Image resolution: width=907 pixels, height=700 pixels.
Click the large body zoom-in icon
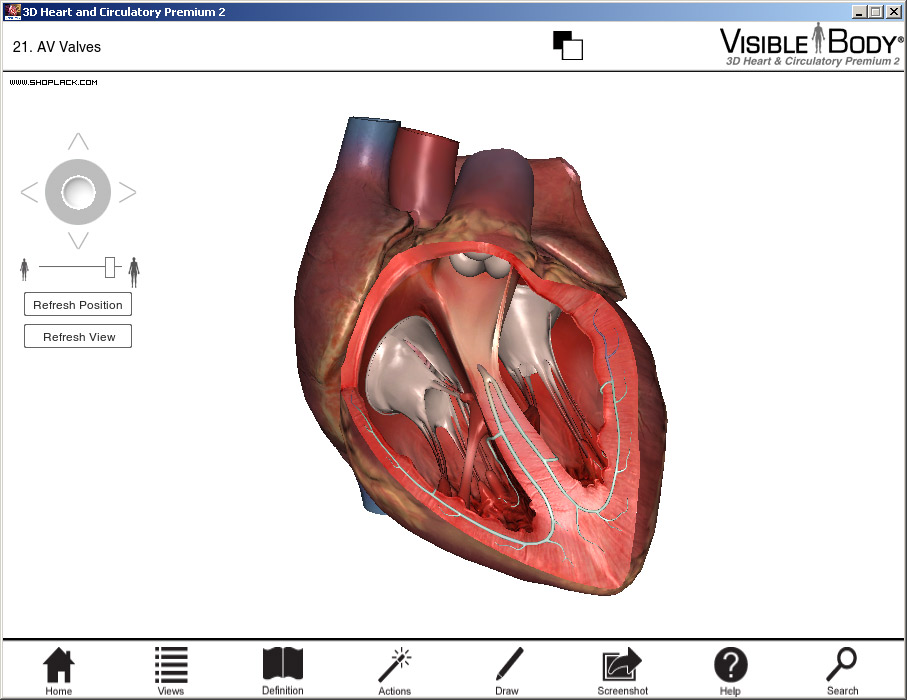point(134,272)
